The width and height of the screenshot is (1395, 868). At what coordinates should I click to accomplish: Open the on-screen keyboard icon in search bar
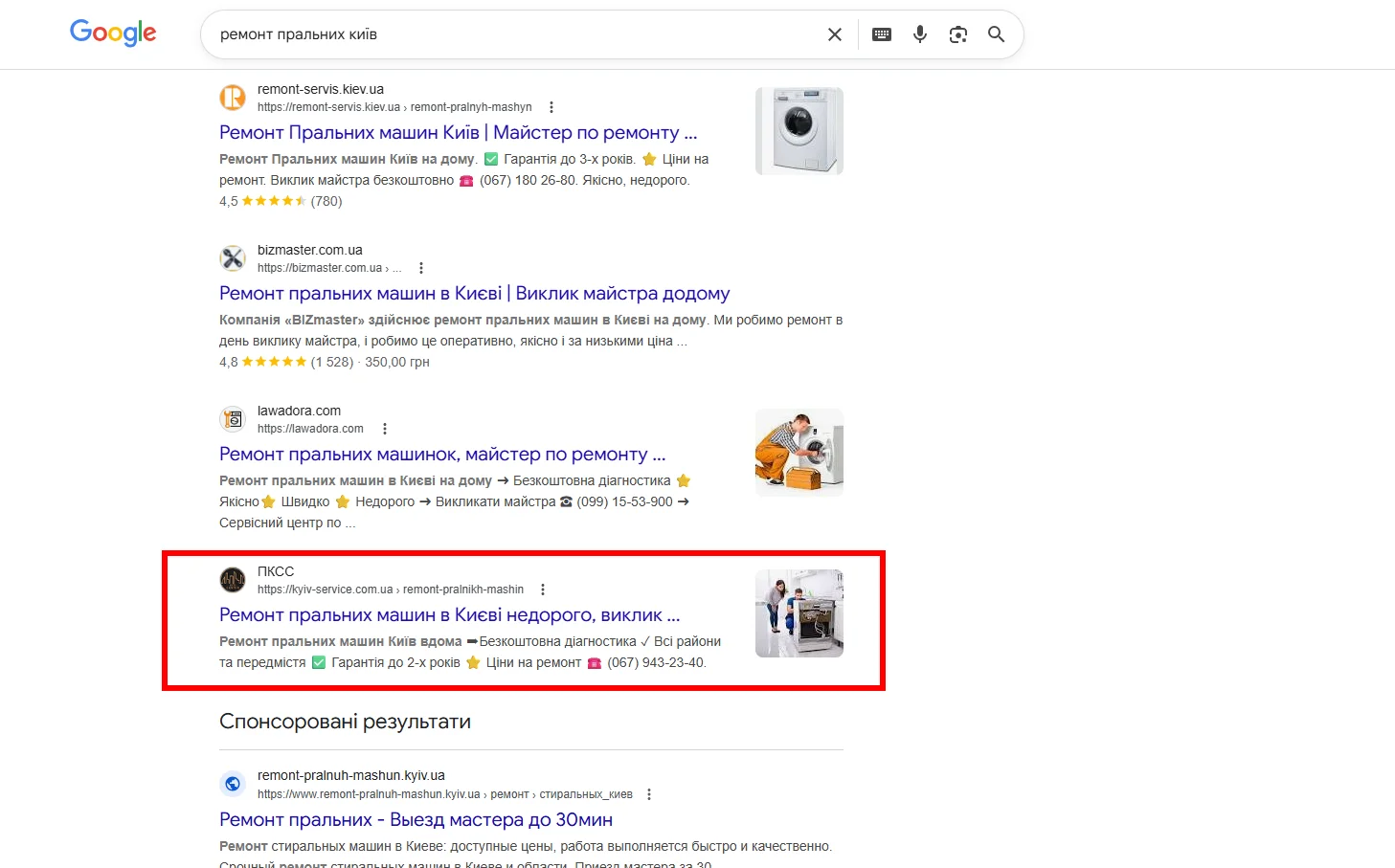[x=881, y=33]
